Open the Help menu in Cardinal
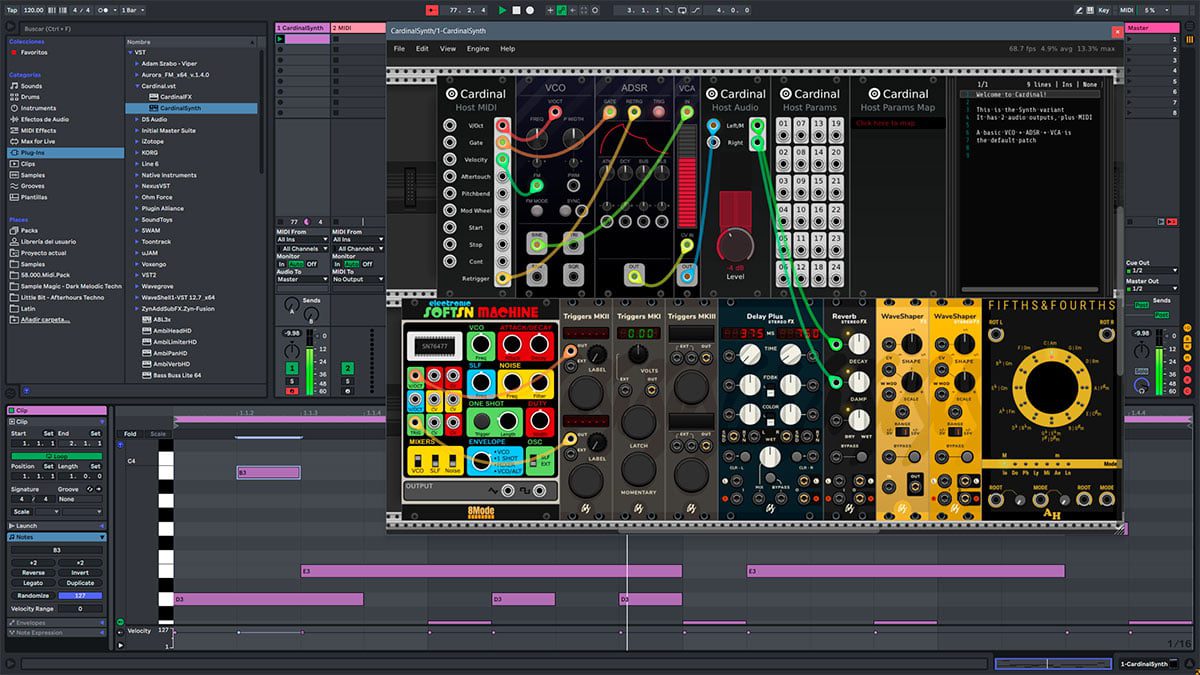1200x675 pixels. 507,48
